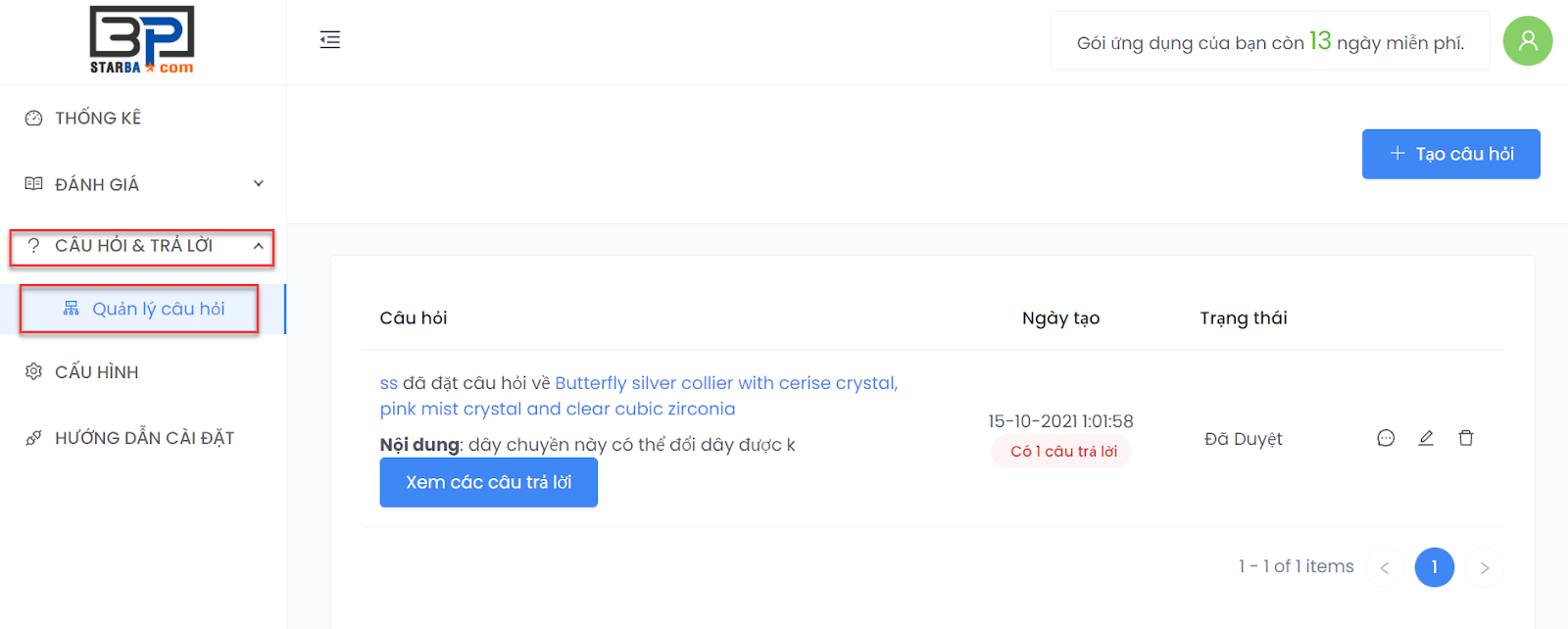Click the sidebar collapse menu icon

(x=330, y=40)
